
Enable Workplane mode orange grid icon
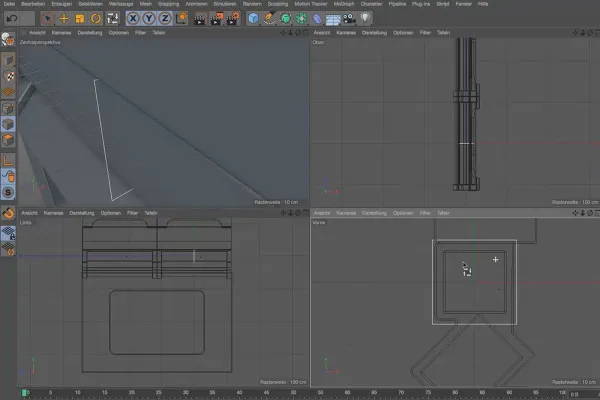coord(8,92)
